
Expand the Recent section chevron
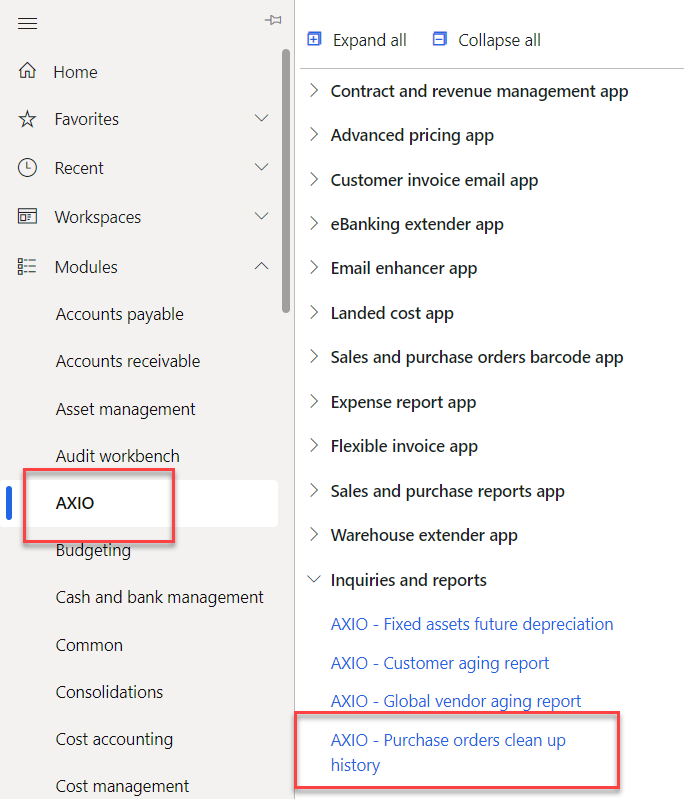[x=262, y=167]
